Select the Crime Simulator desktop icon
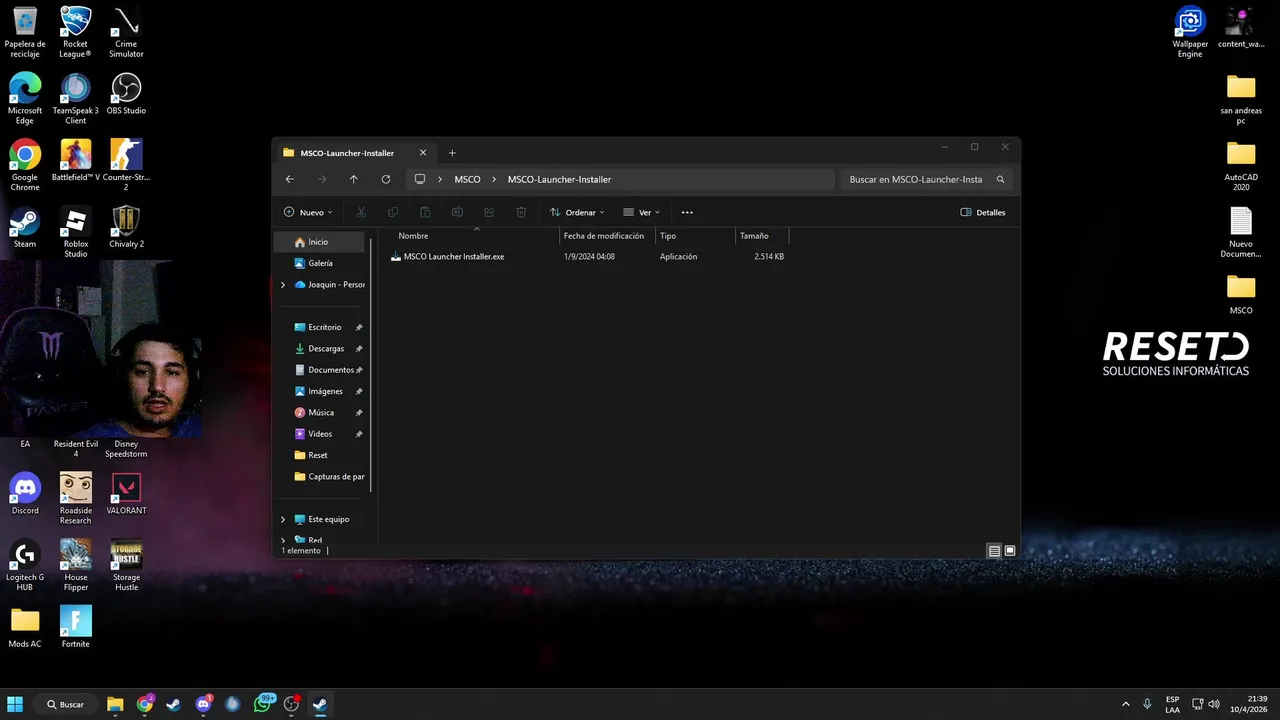1280x720 pixels. 126,32
